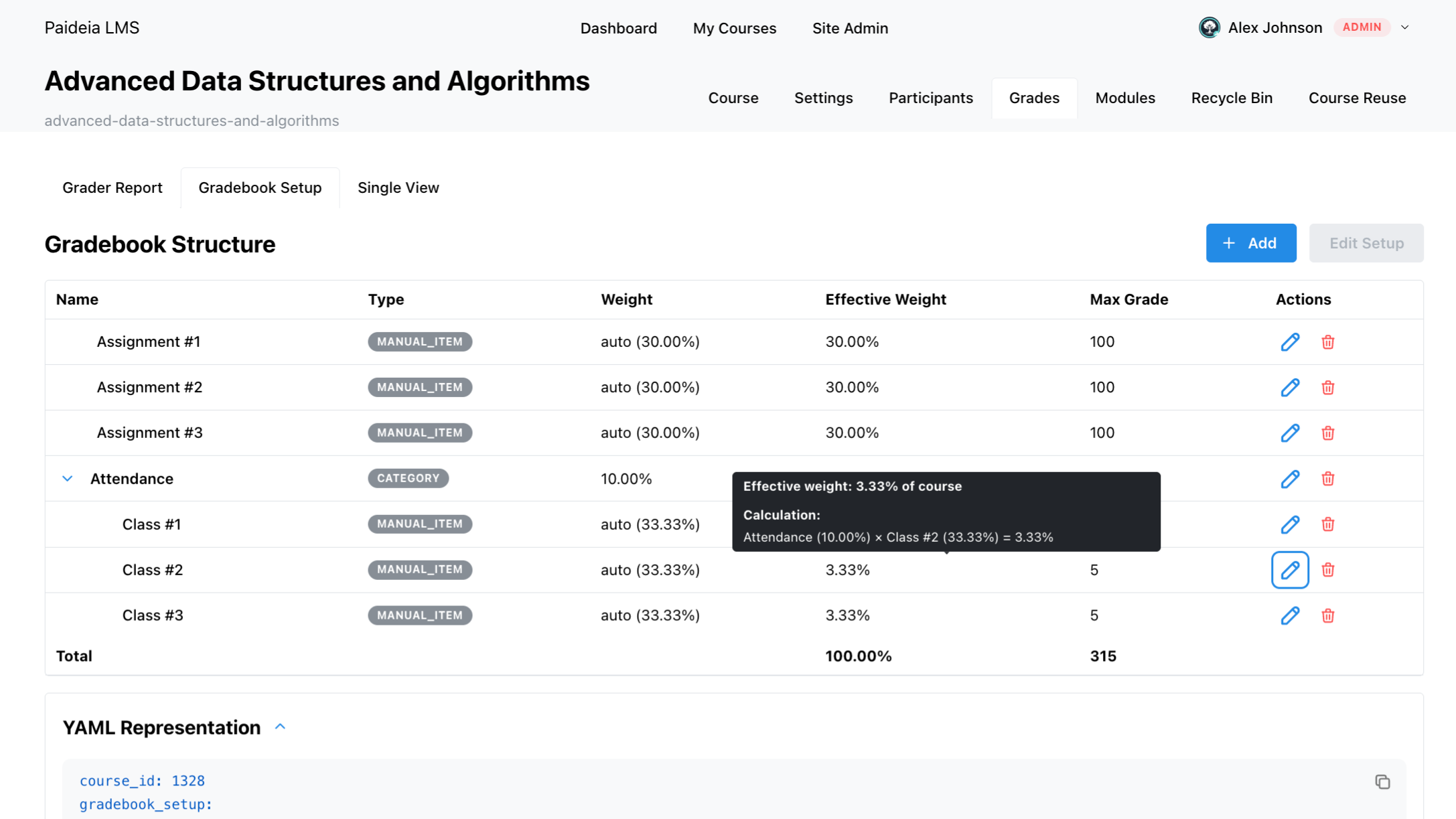Click the Attendance category name
The height and width of the screenshot is (819, 1456).
[x=131, y=479]
